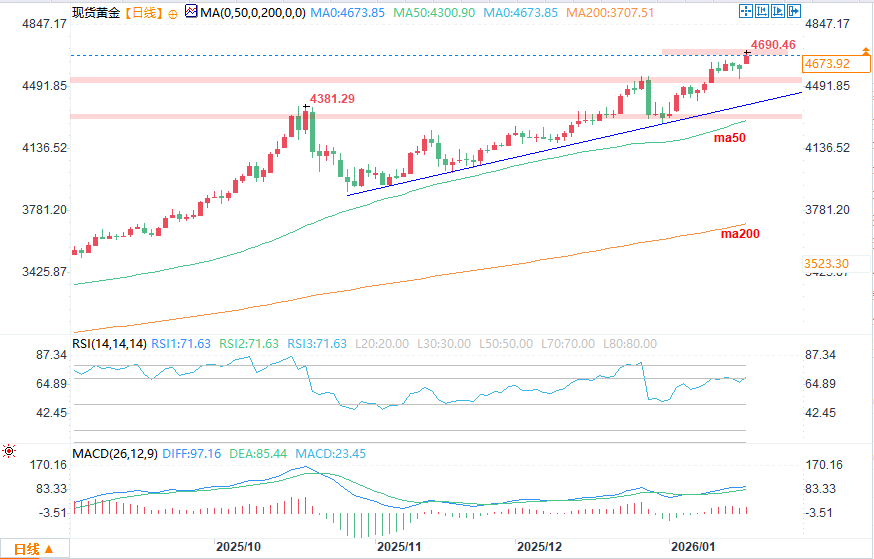Click the DEA:85.44 value

(258, 454)
